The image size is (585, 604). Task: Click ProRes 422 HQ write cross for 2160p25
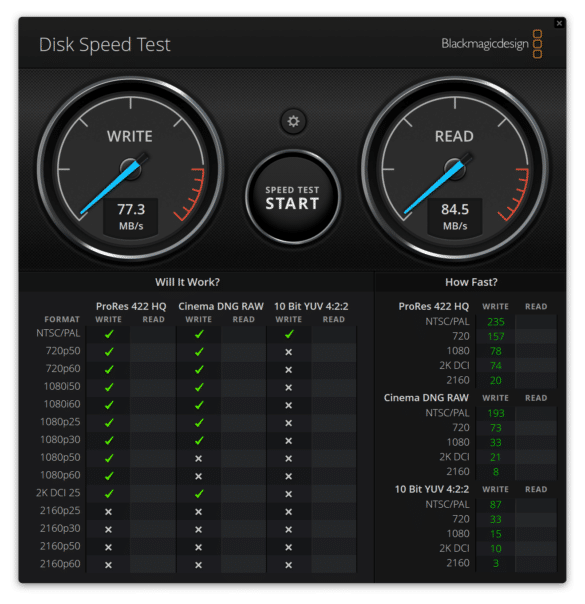tap(108, 512)
